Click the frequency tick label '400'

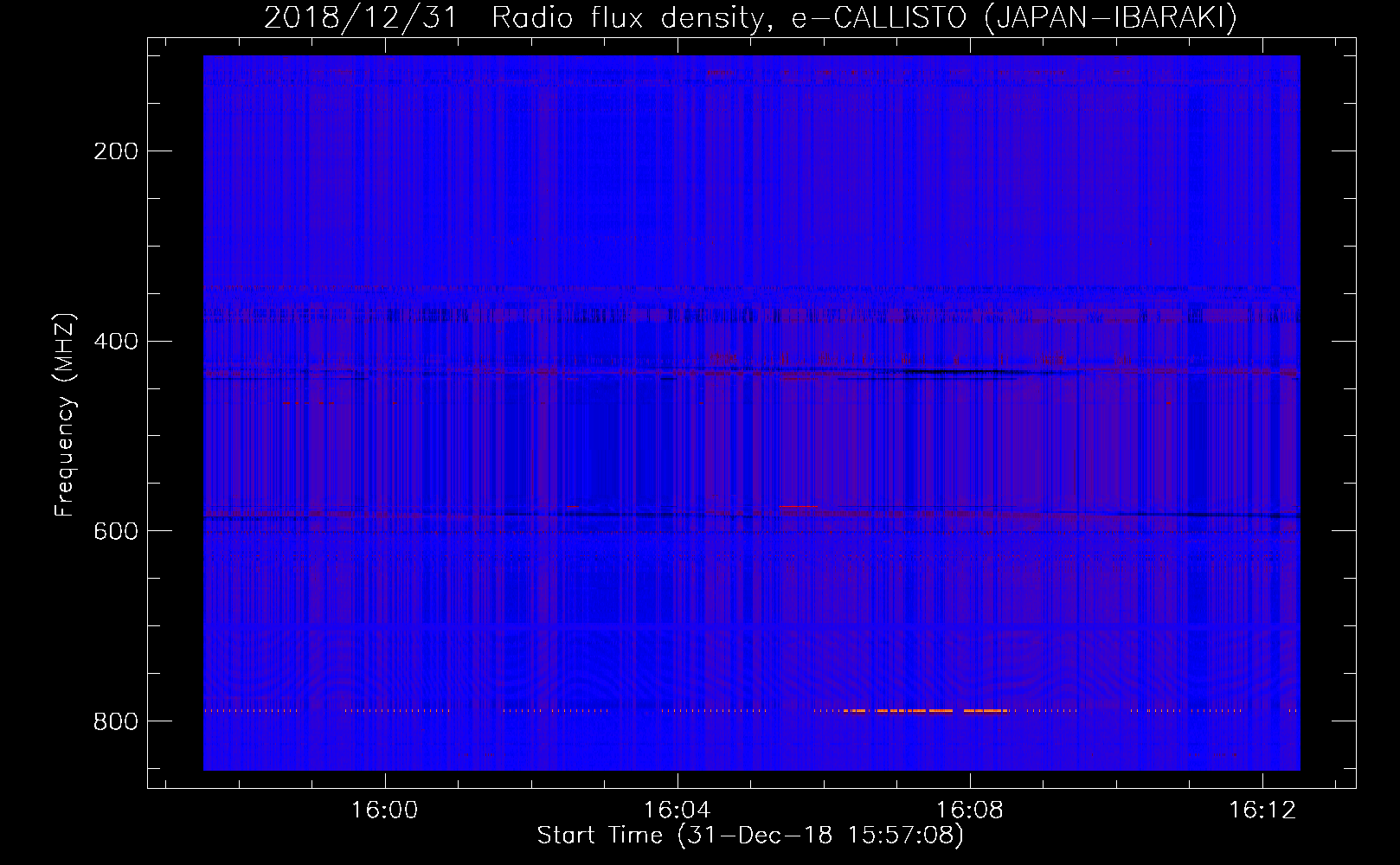116,342
